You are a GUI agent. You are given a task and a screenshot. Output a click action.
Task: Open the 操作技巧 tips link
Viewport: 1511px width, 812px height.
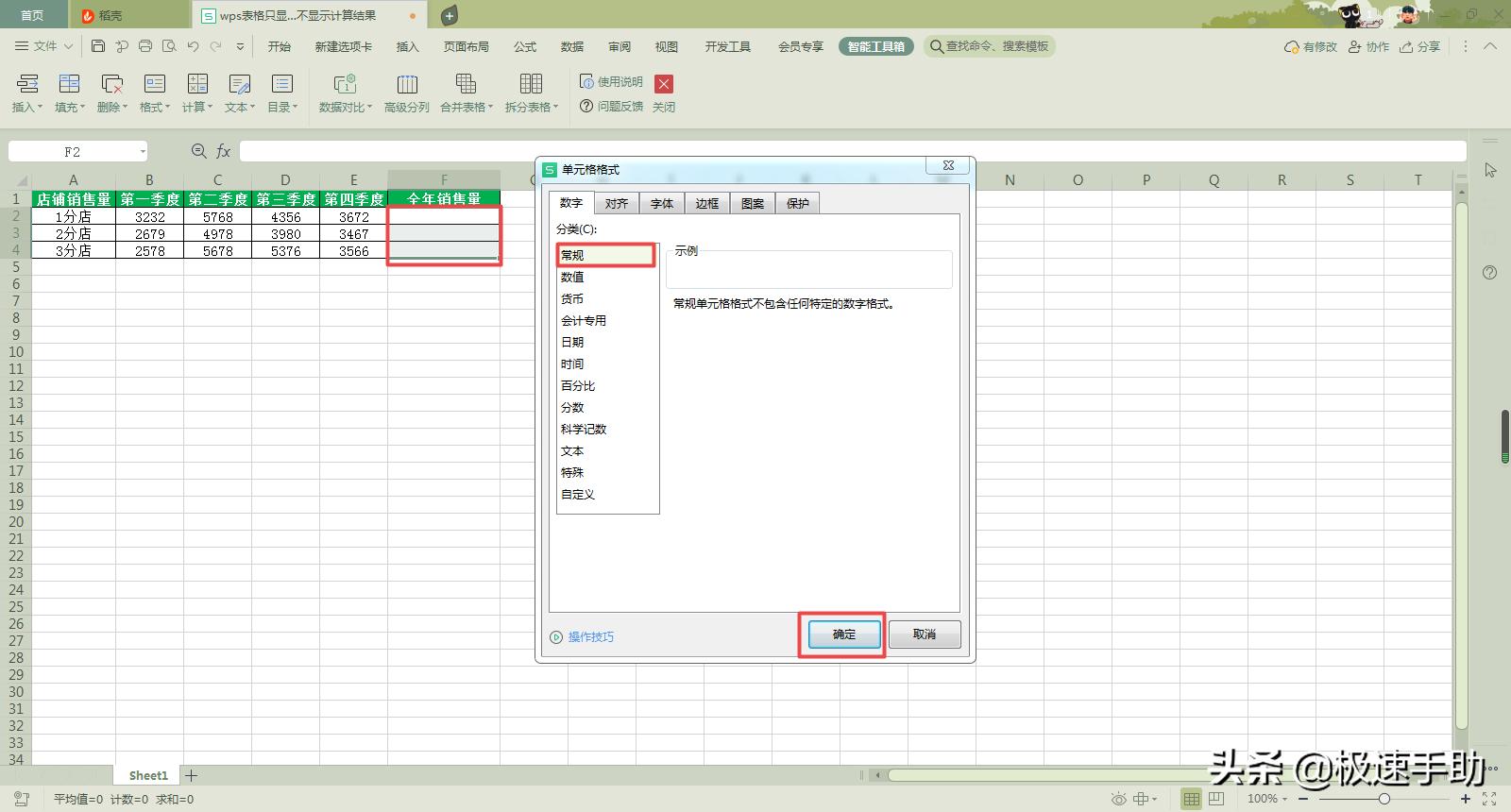[590, 637]
